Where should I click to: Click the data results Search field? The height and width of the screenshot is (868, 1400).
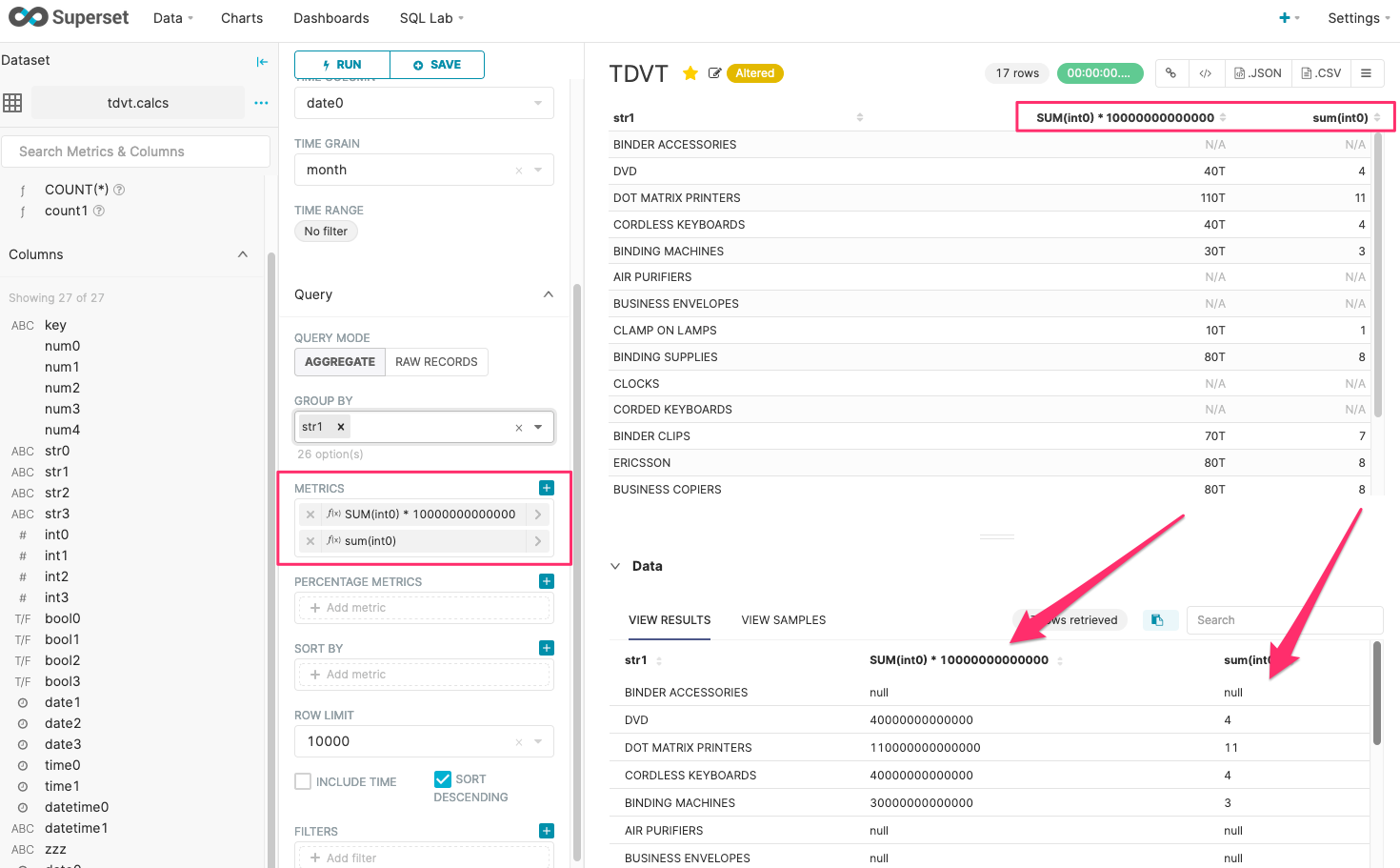tap(1285, 620)
